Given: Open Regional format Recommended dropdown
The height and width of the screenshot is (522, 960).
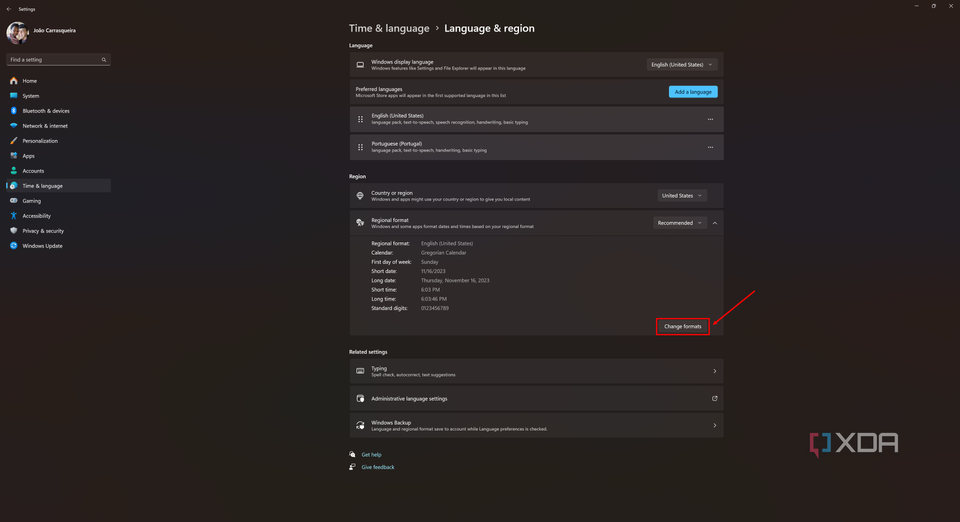Looking at the screenshot, I should [680, 223].
